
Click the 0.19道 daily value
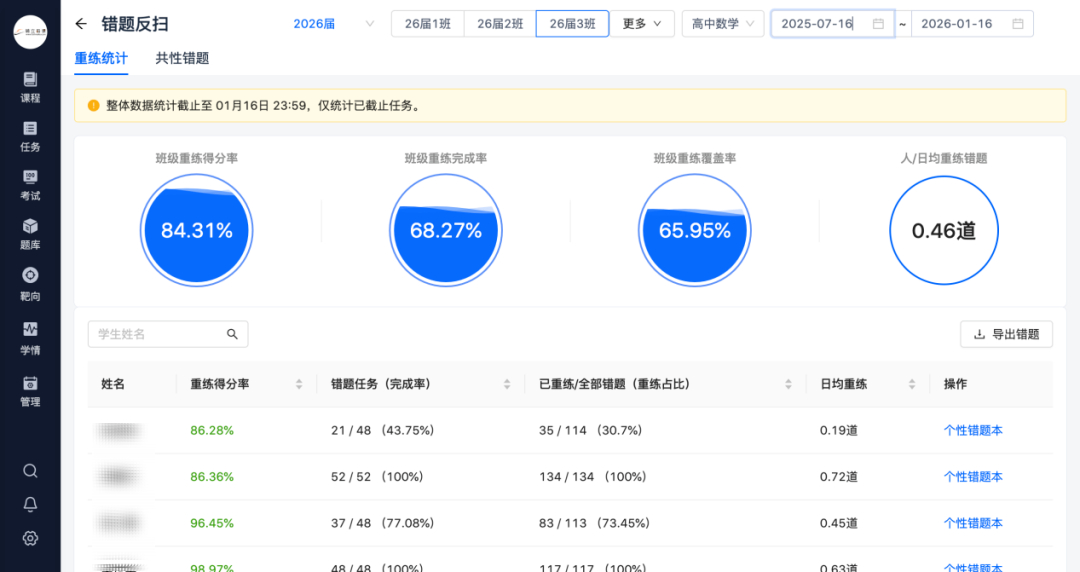click(838, 430)
